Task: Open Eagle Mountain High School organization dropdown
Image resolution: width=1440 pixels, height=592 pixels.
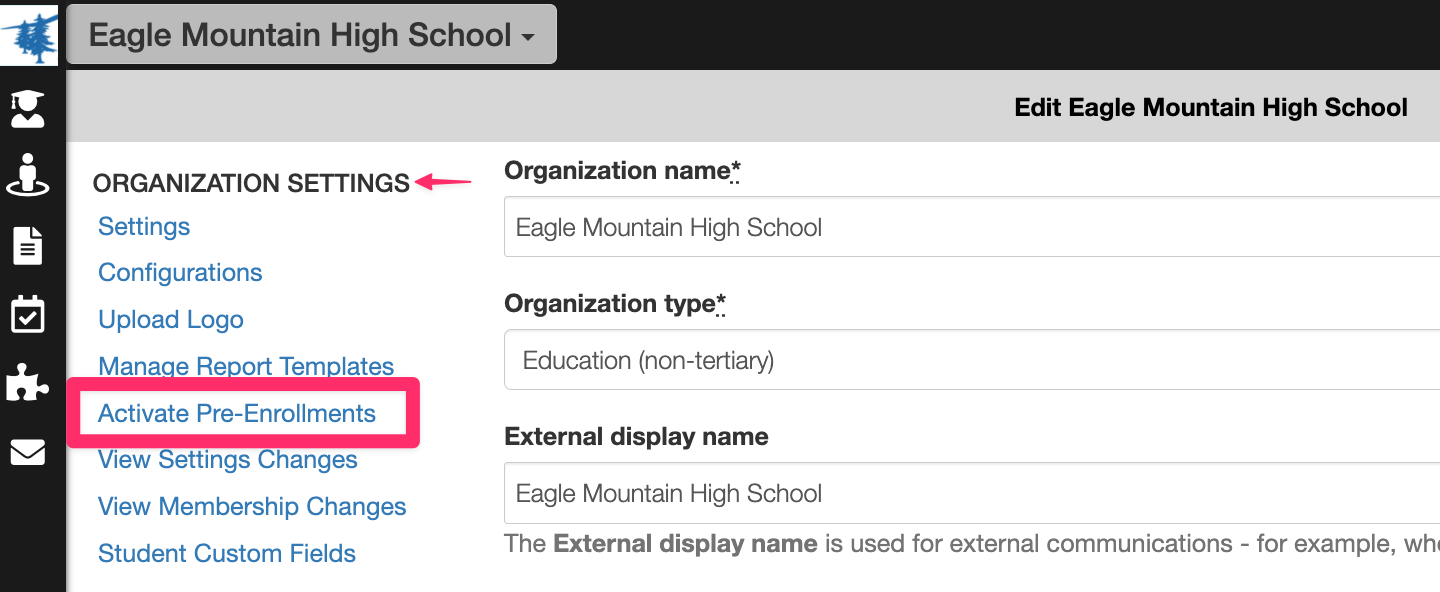Action: pos(311,35)
